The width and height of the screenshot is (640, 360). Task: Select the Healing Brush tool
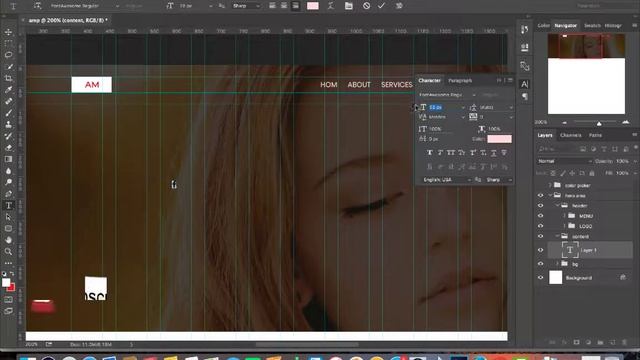[x=8, y=101]
